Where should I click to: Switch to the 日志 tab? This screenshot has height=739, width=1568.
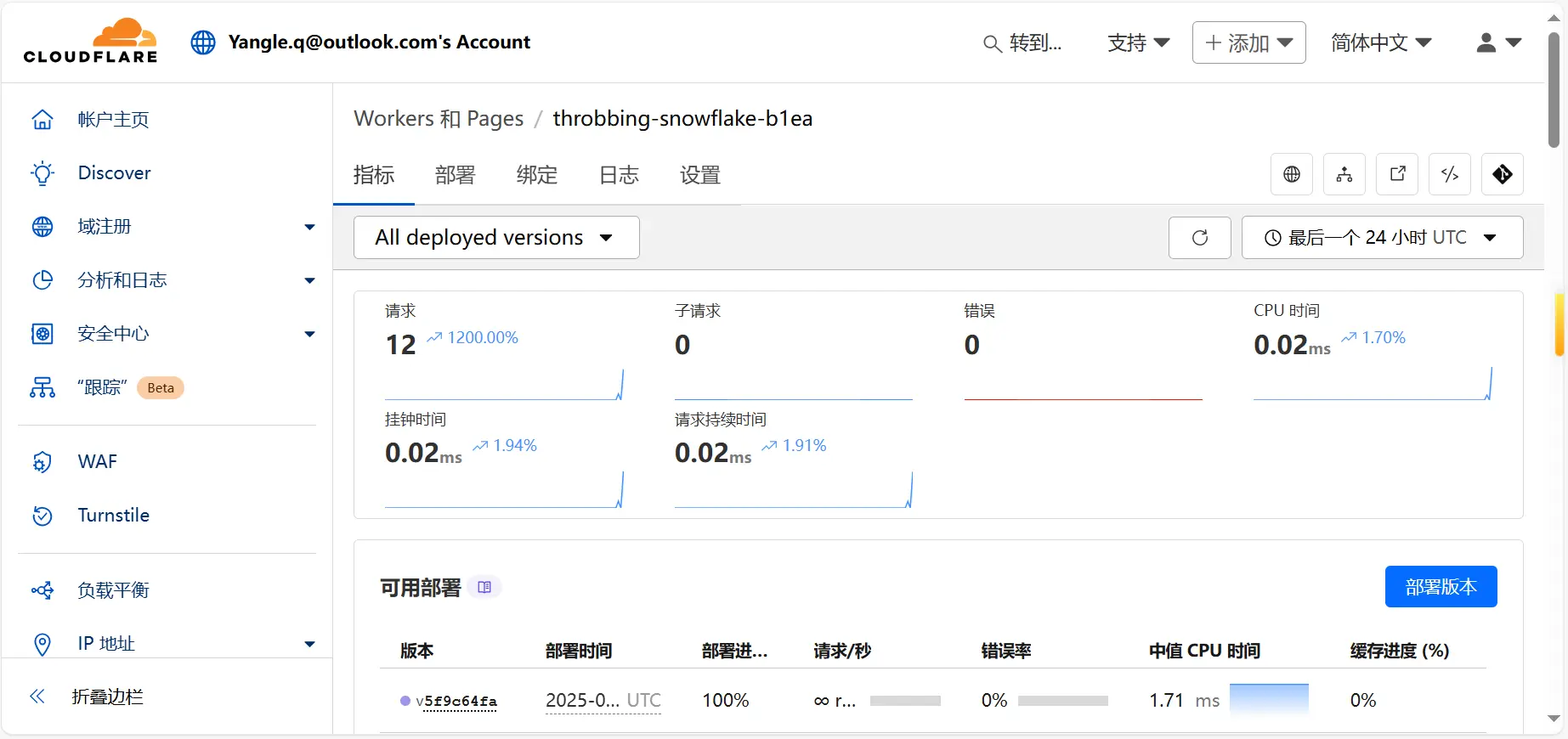tap(619, 175)
